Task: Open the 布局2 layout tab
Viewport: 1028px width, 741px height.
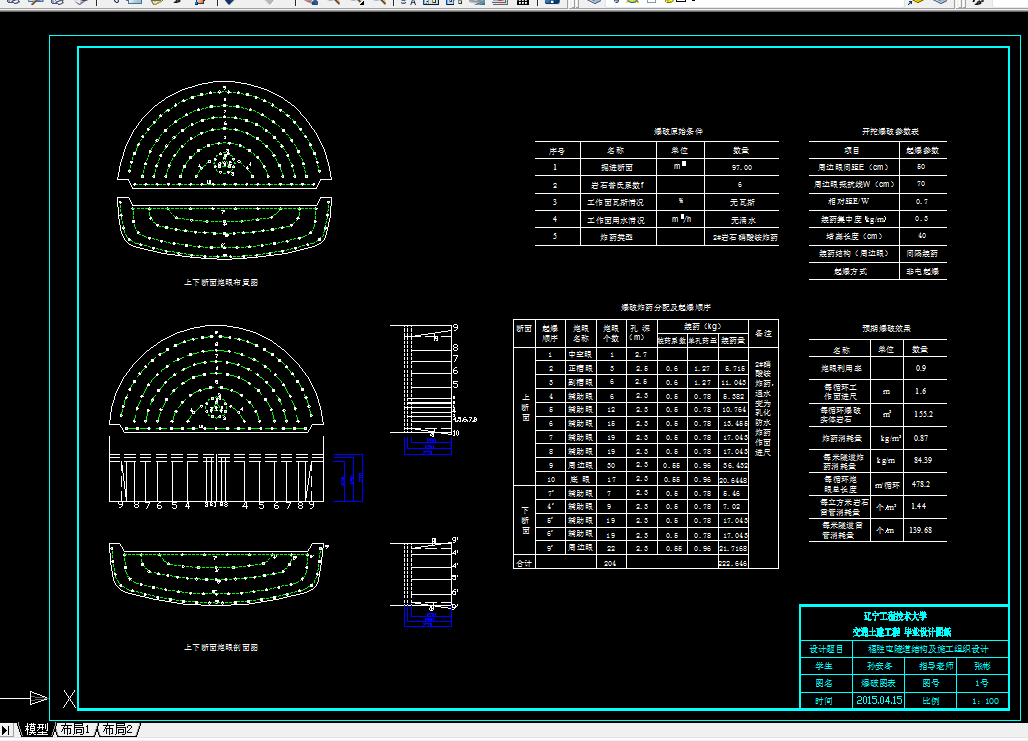Action: coord(118,729)
